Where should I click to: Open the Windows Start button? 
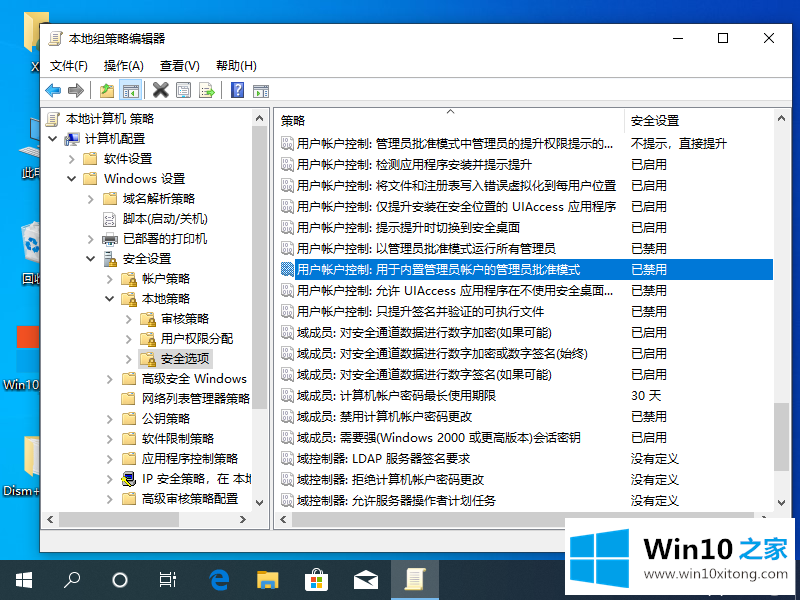(x=23, y=580)
